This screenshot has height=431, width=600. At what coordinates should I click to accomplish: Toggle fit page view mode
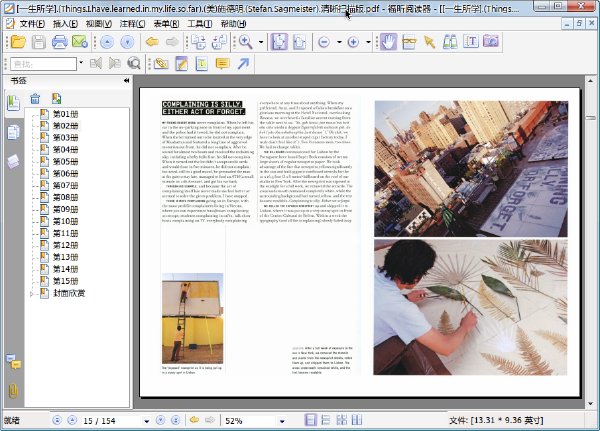click(279, 42)
